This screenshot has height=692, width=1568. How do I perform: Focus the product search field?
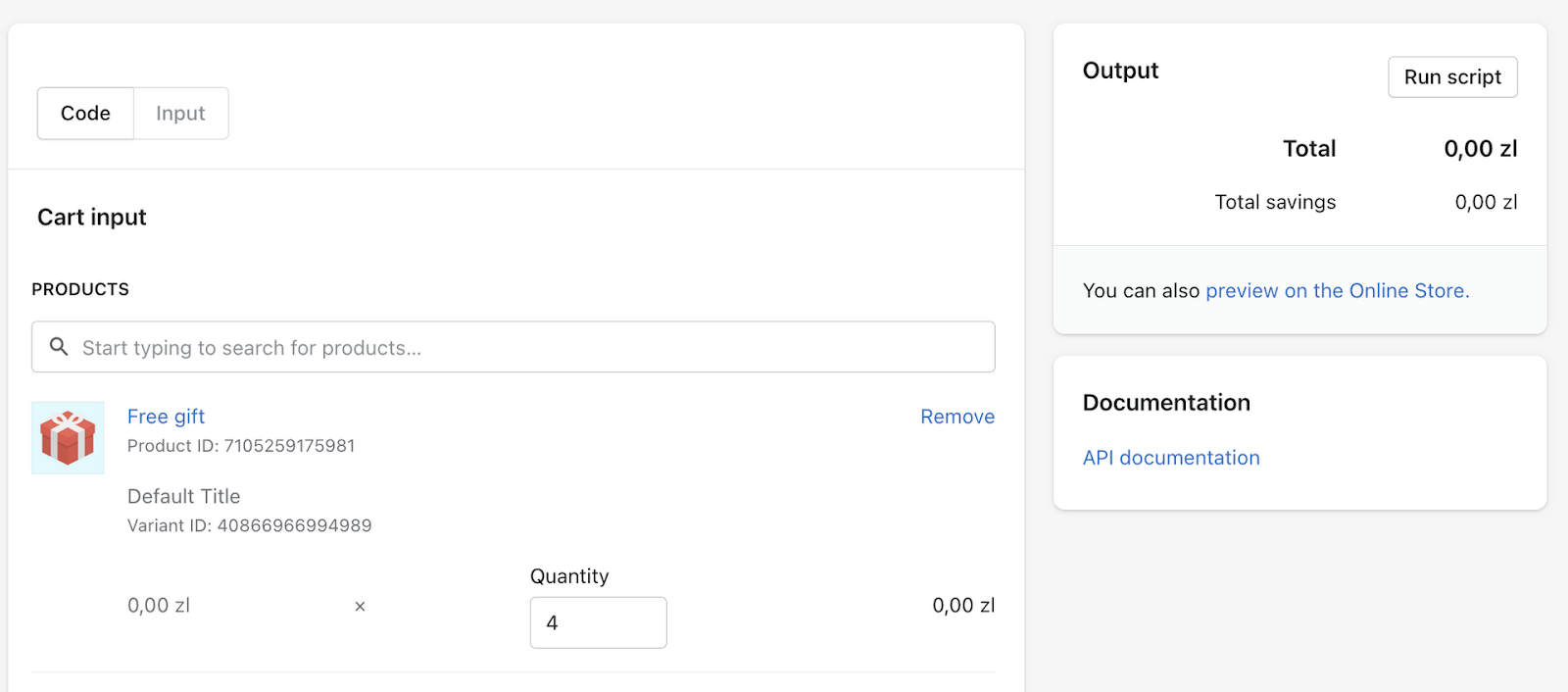[529, 348]
